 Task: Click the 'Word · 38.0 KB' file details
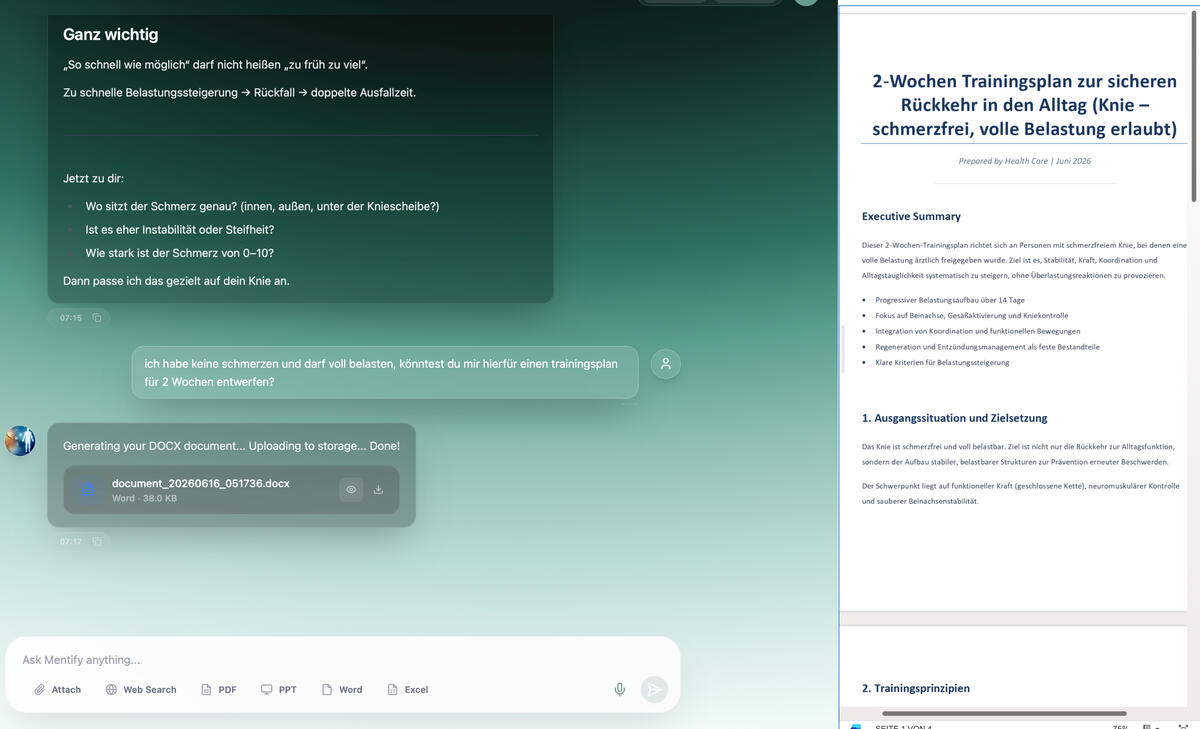[144, 498]
